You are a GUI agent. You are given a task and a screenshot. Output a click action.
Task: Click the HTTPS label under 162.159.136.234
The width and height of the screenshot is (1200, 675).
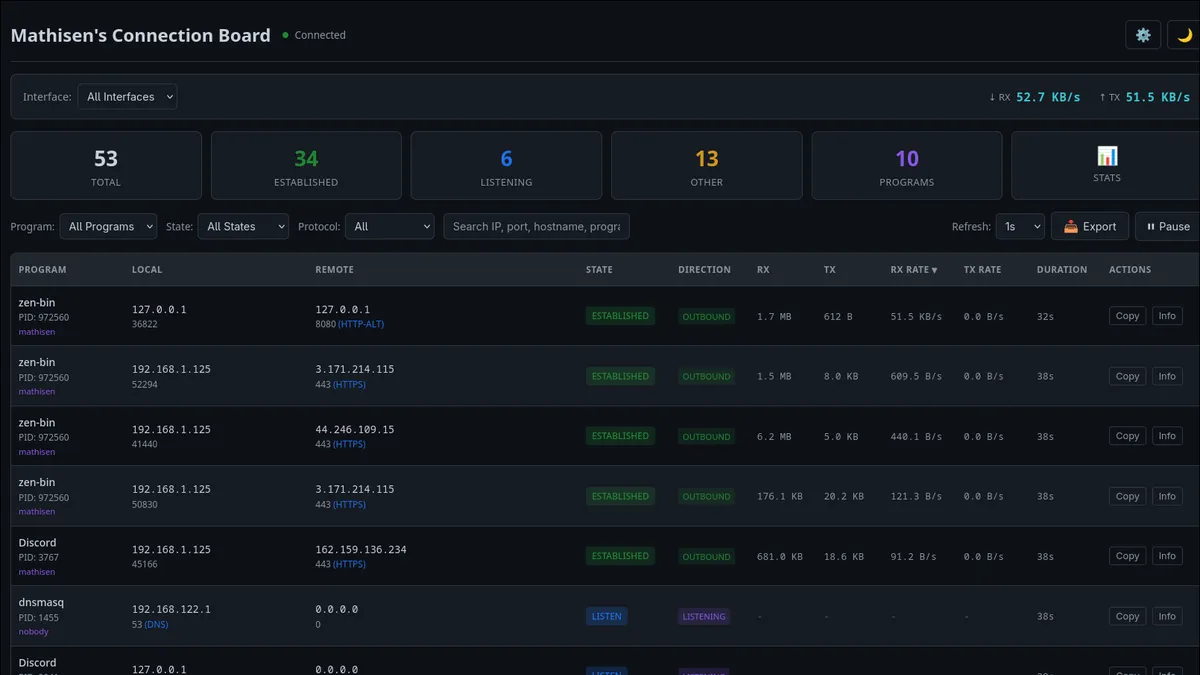[x=349, y=564]
